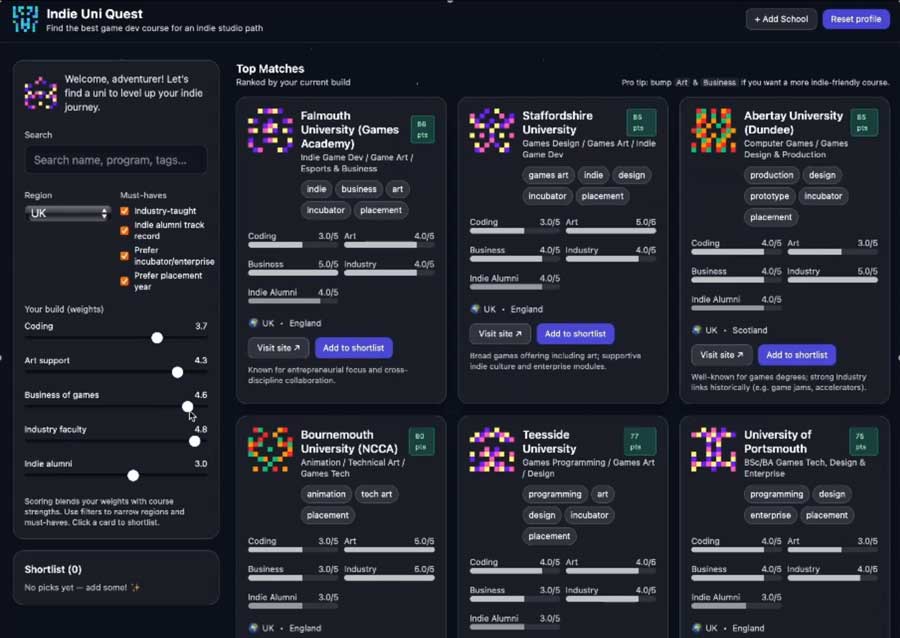This screenshot has width=900, height=638.
Task: Click the welcome adventurer pixel mascot icon
Action: [40, 93]
